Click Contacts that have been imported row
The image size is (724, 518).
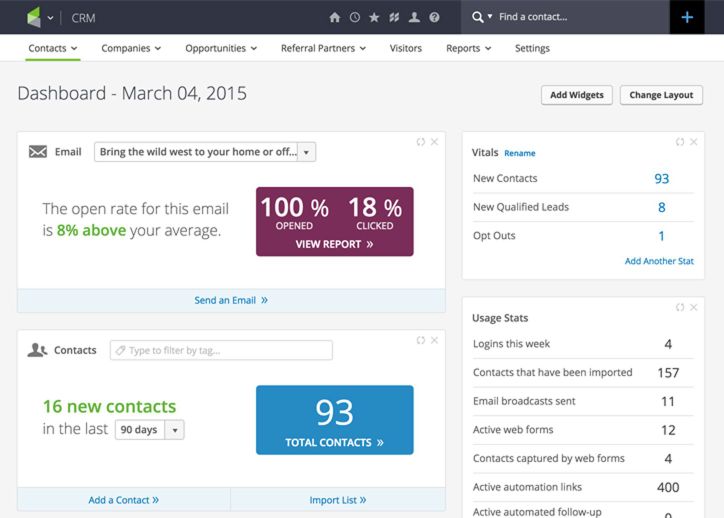click(x=583, y=373)
